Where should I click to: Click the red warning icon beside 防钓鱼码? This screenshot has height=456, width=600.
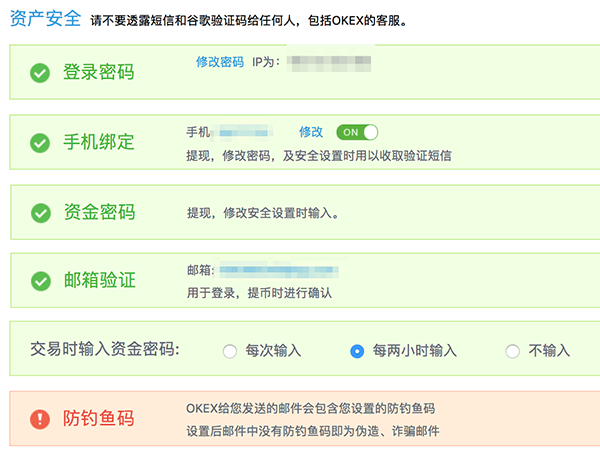pos(40,419)
